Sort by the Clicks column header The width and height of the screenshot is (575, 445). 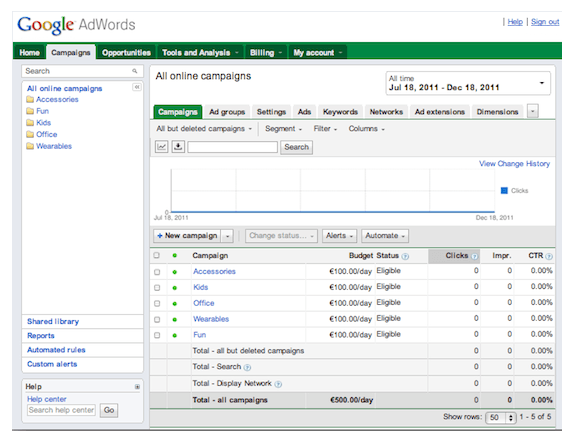pyautogui.click(x=454, y=256)
